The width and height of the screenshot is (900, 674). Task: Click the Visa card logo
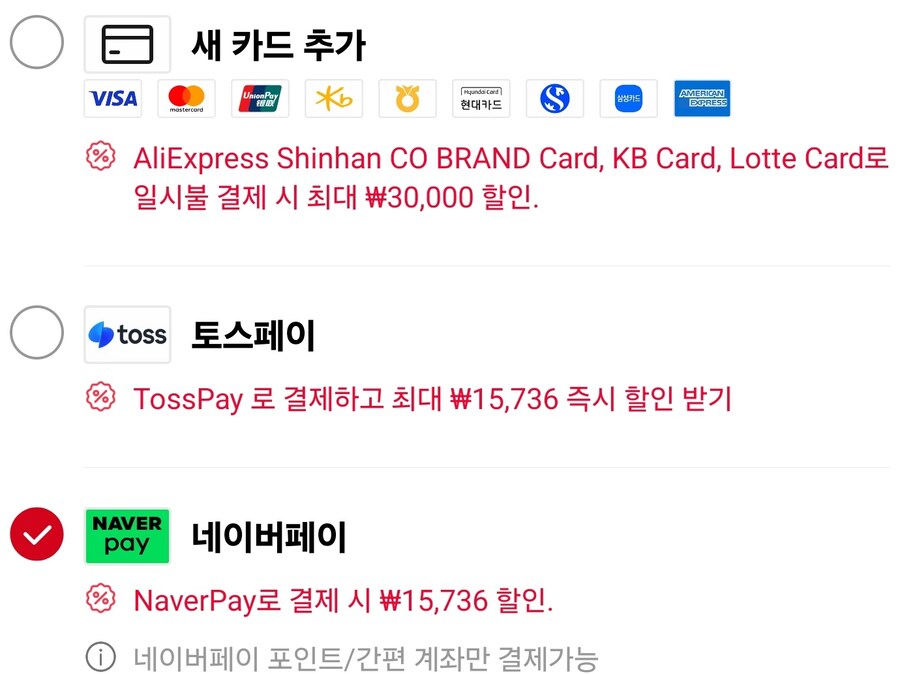pos(113,98)
